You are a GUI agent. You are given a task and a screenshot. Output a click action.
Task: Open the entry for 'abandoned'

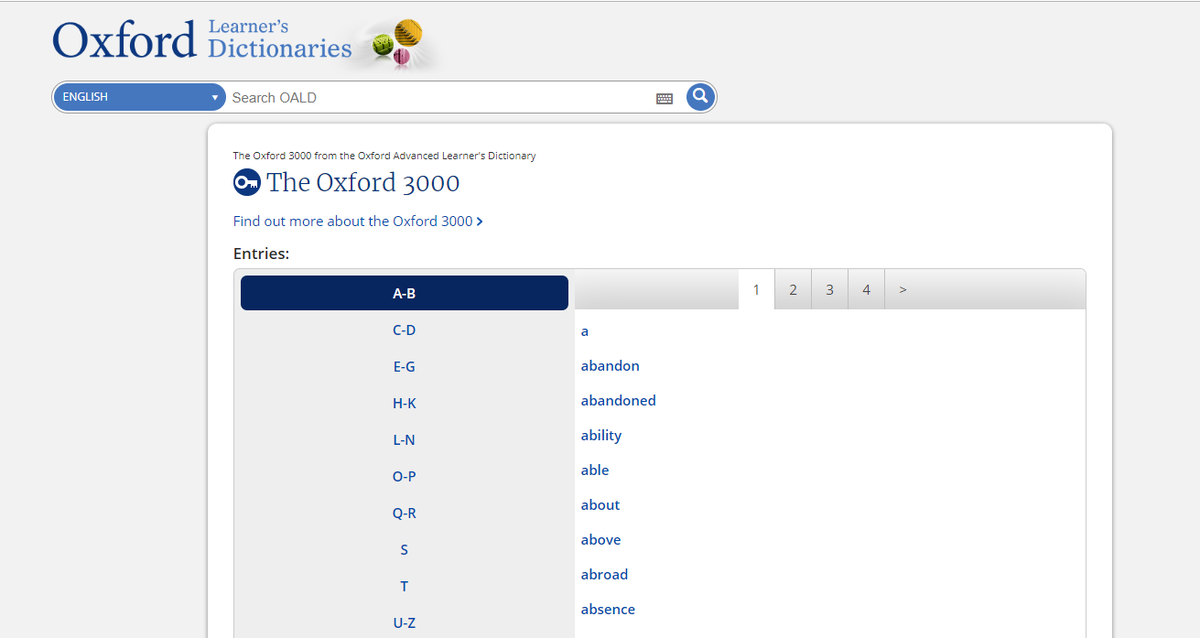pos(618,401)
